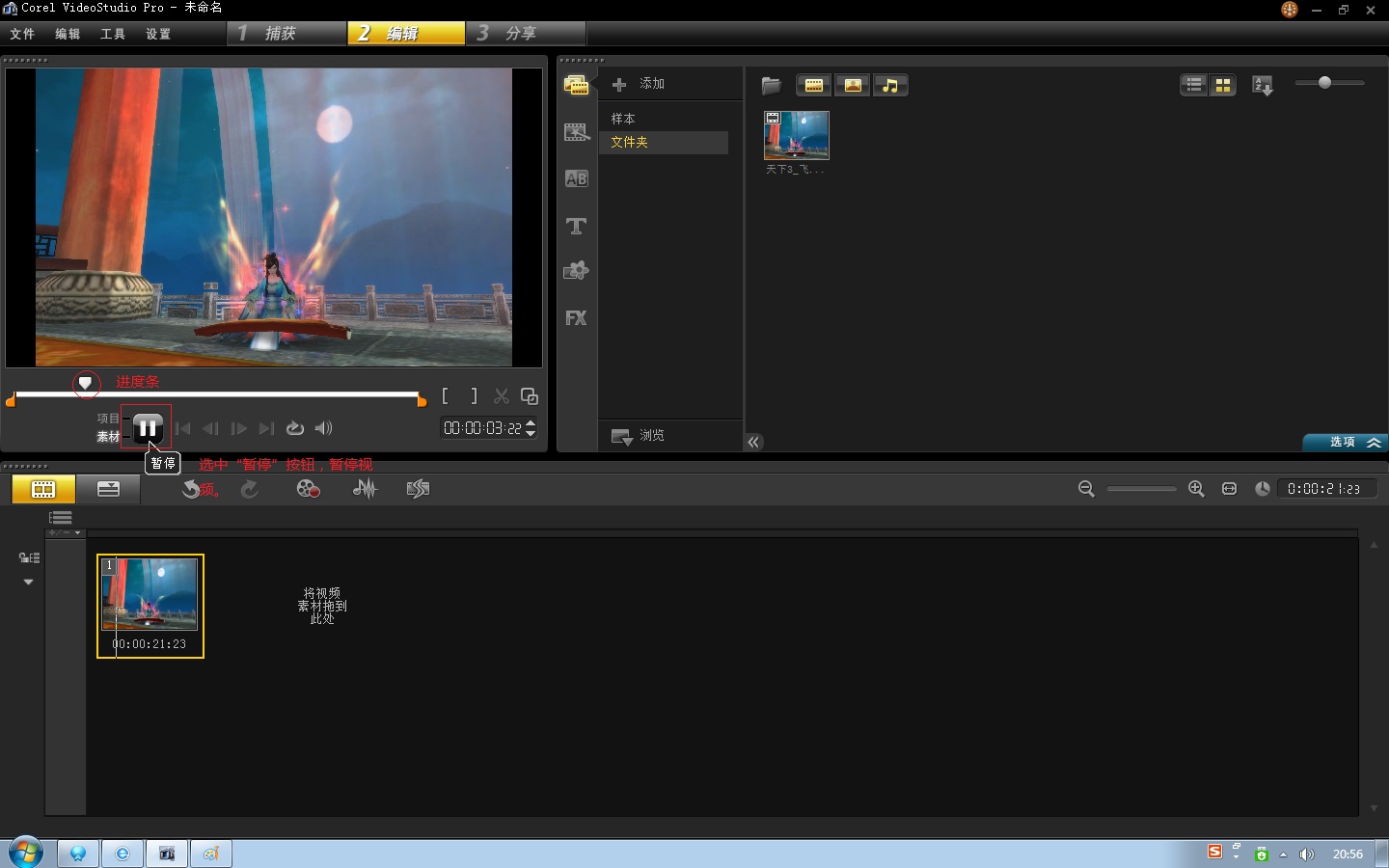Screen dimensions: 1389x868
Task: Open the FX filter library
Action: (x=576, y=318)
